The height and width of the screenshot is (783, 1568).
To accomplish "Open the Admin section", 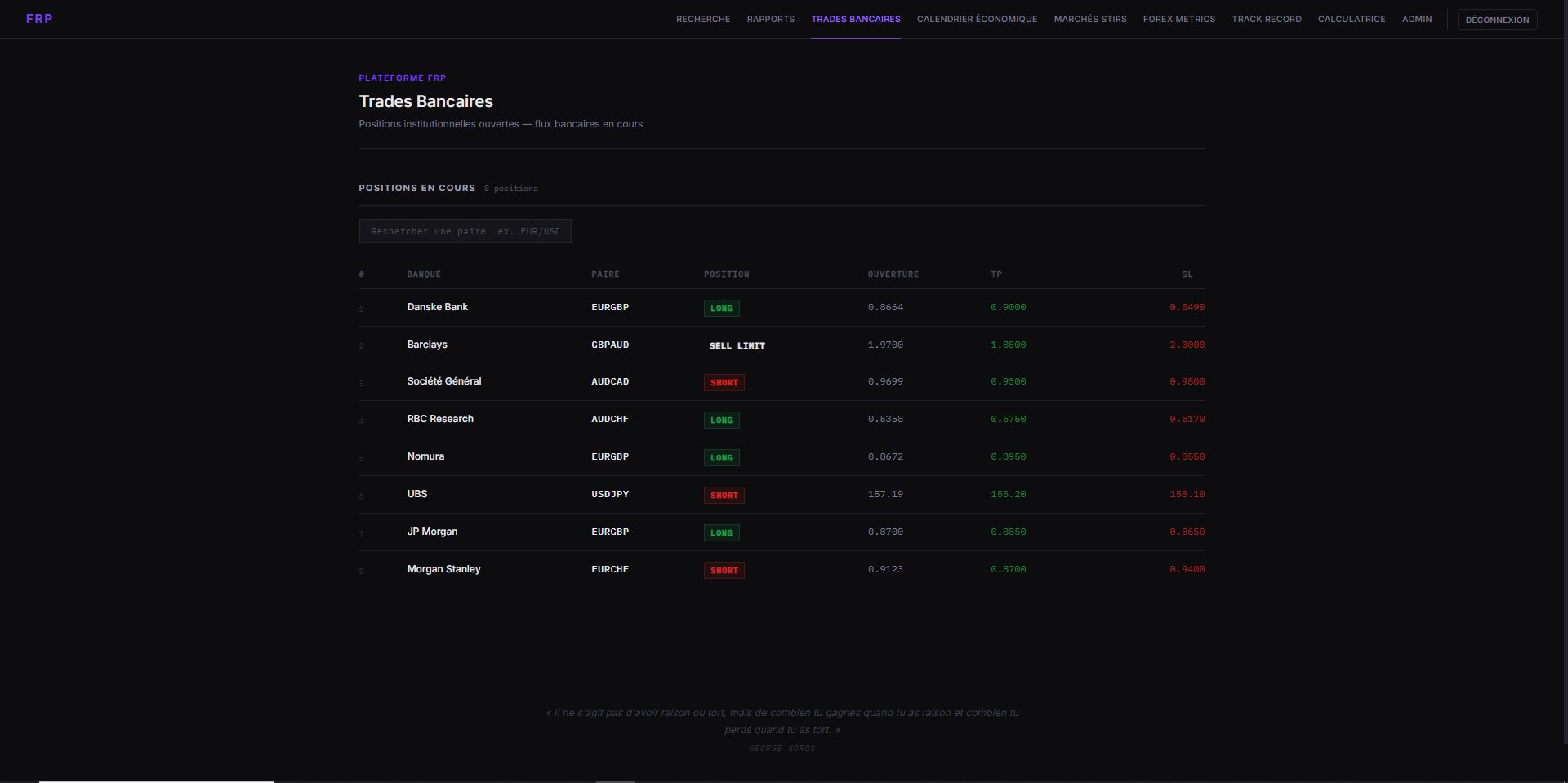I will [1417, 19].
